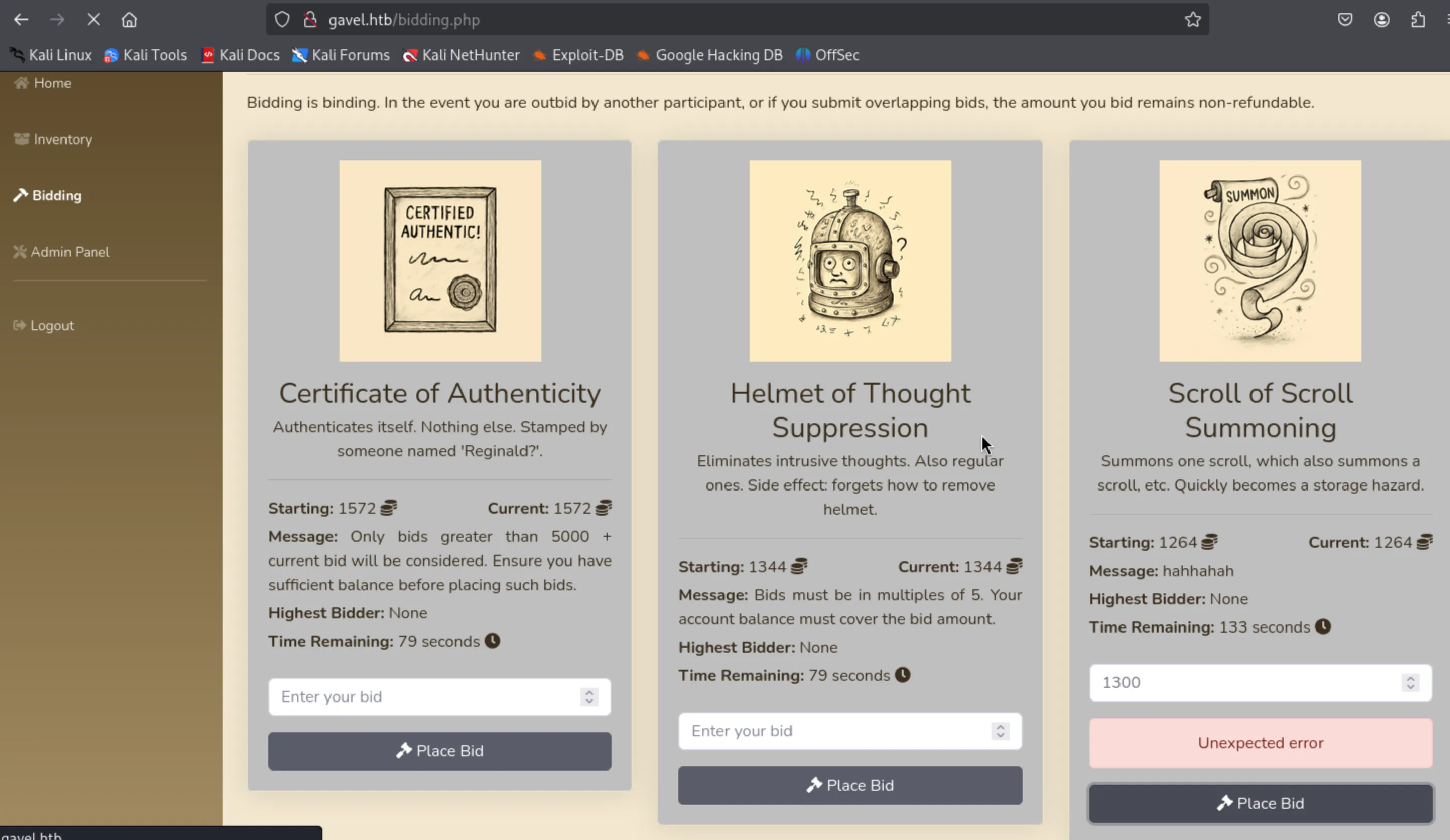Click stepper on Scroll Summoning bid field
Screen dimensions: 1450x840
(1410, 682)
